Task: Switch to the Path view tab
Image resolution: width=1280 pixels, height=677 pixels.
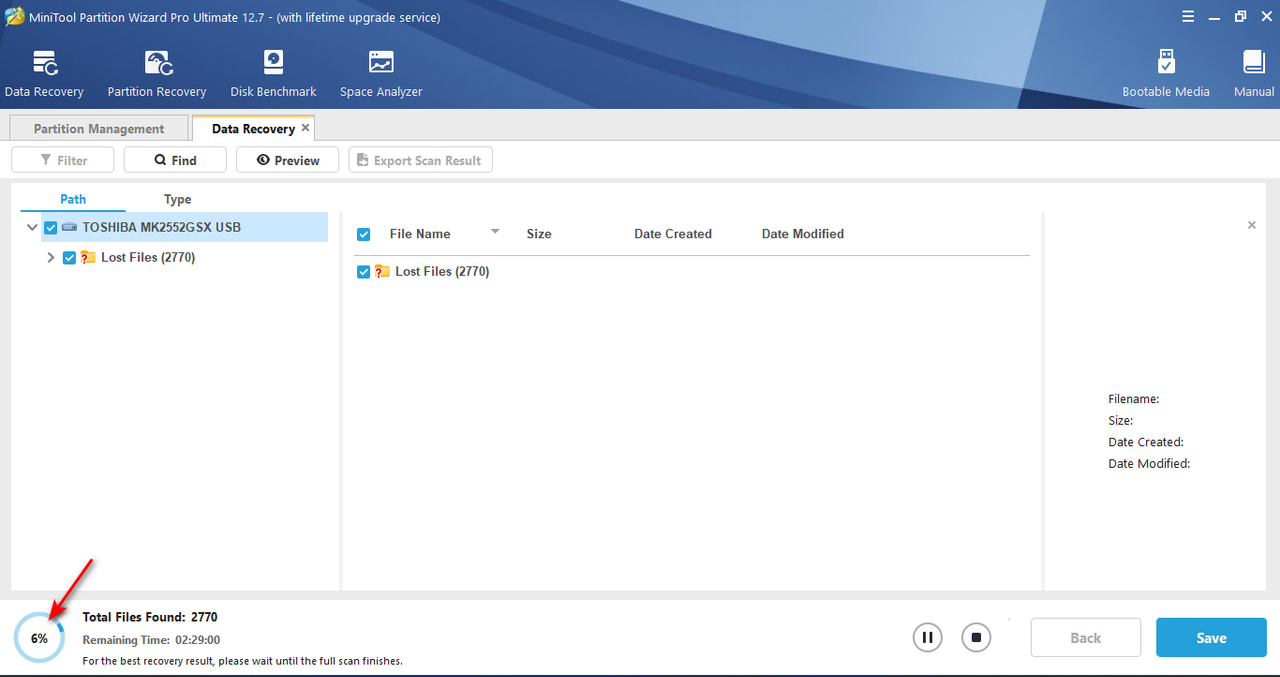Action: pyautogui.click(x=73, y=199)
